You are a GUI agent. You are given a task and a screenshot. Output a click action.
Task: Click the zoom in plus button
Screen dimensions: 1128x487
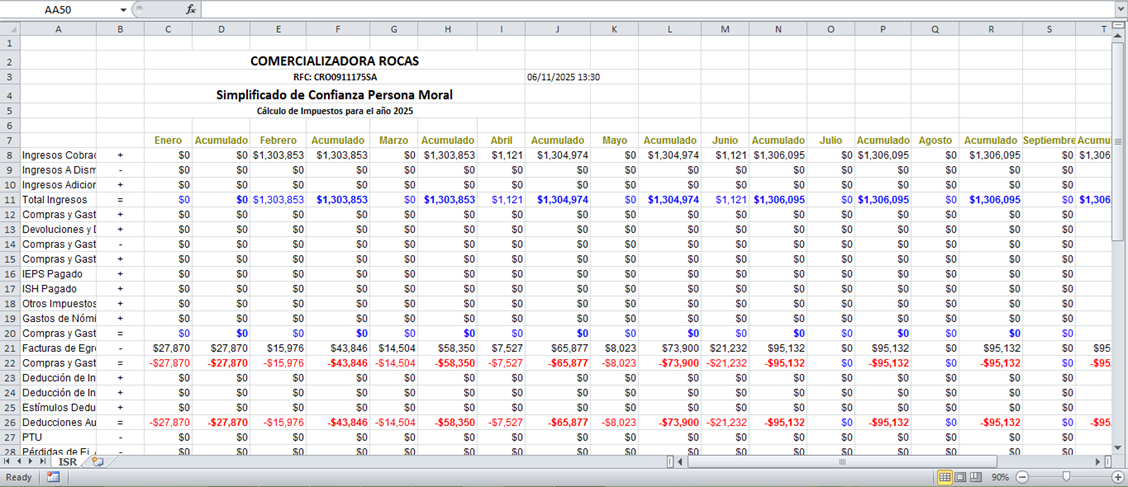coord(1119,477)
